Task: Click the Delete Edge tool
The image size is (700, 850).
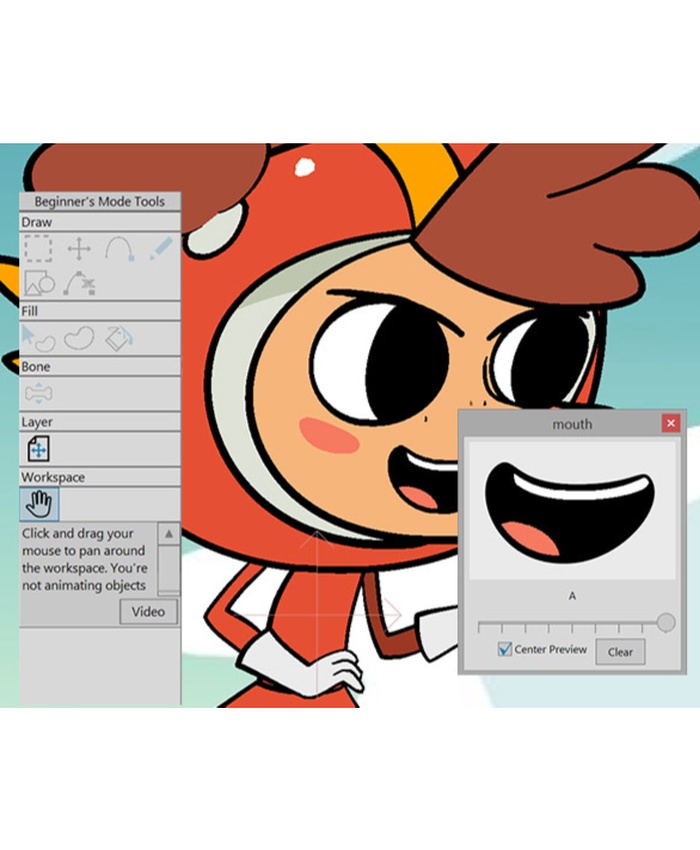Action: 79,284
